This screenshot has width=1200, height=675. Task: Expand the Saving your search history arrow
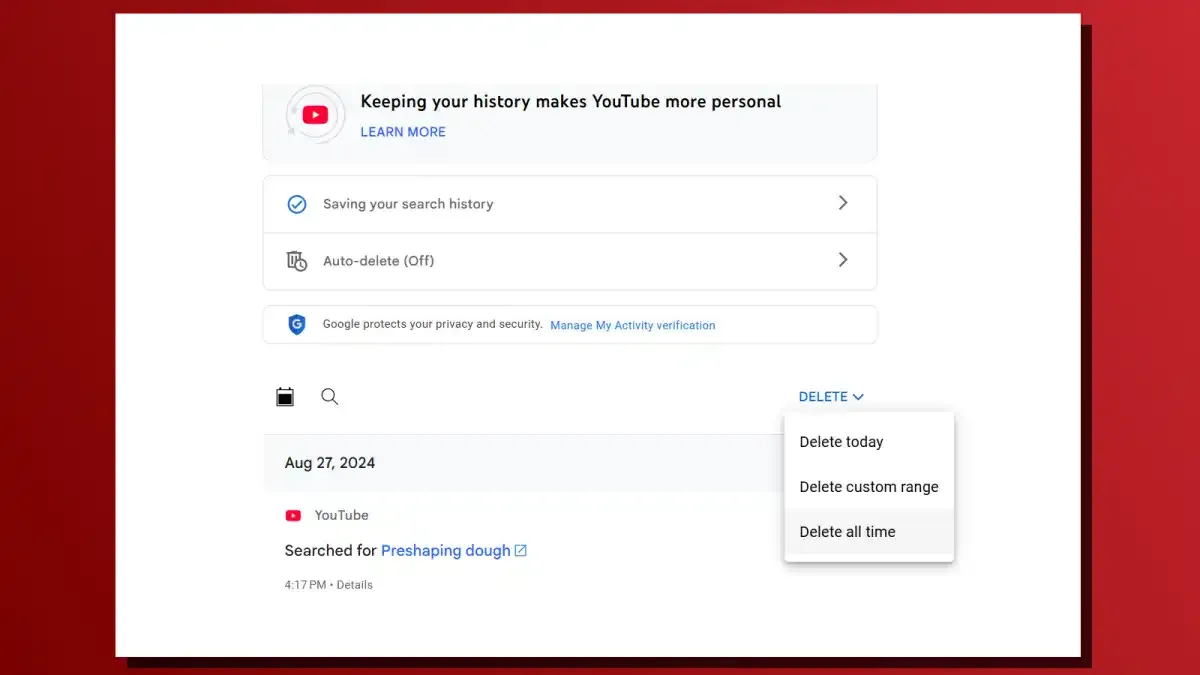[x=842, y=203]
